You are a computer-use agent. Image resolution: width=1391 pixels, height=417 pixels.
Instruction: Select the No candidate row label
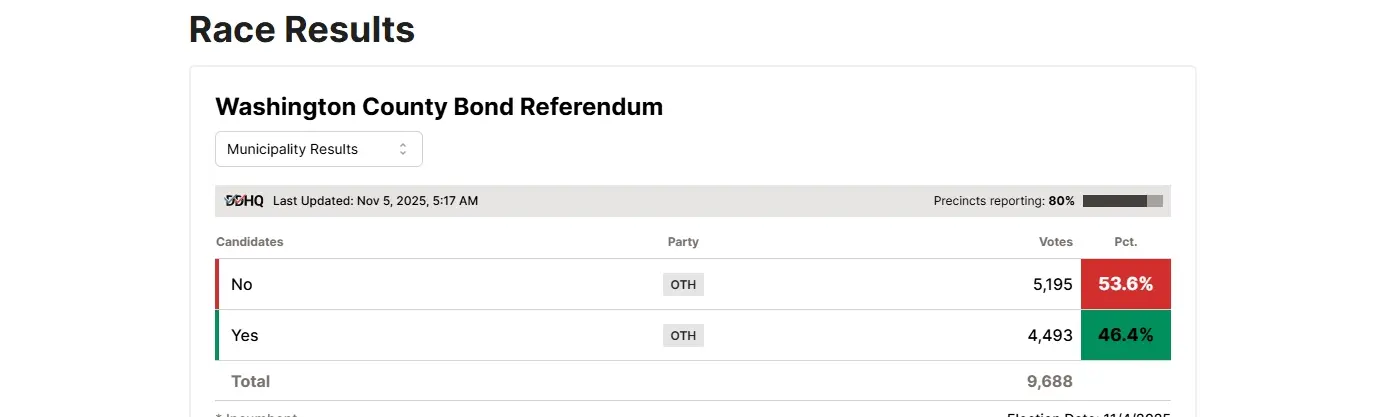click(242, 284)
